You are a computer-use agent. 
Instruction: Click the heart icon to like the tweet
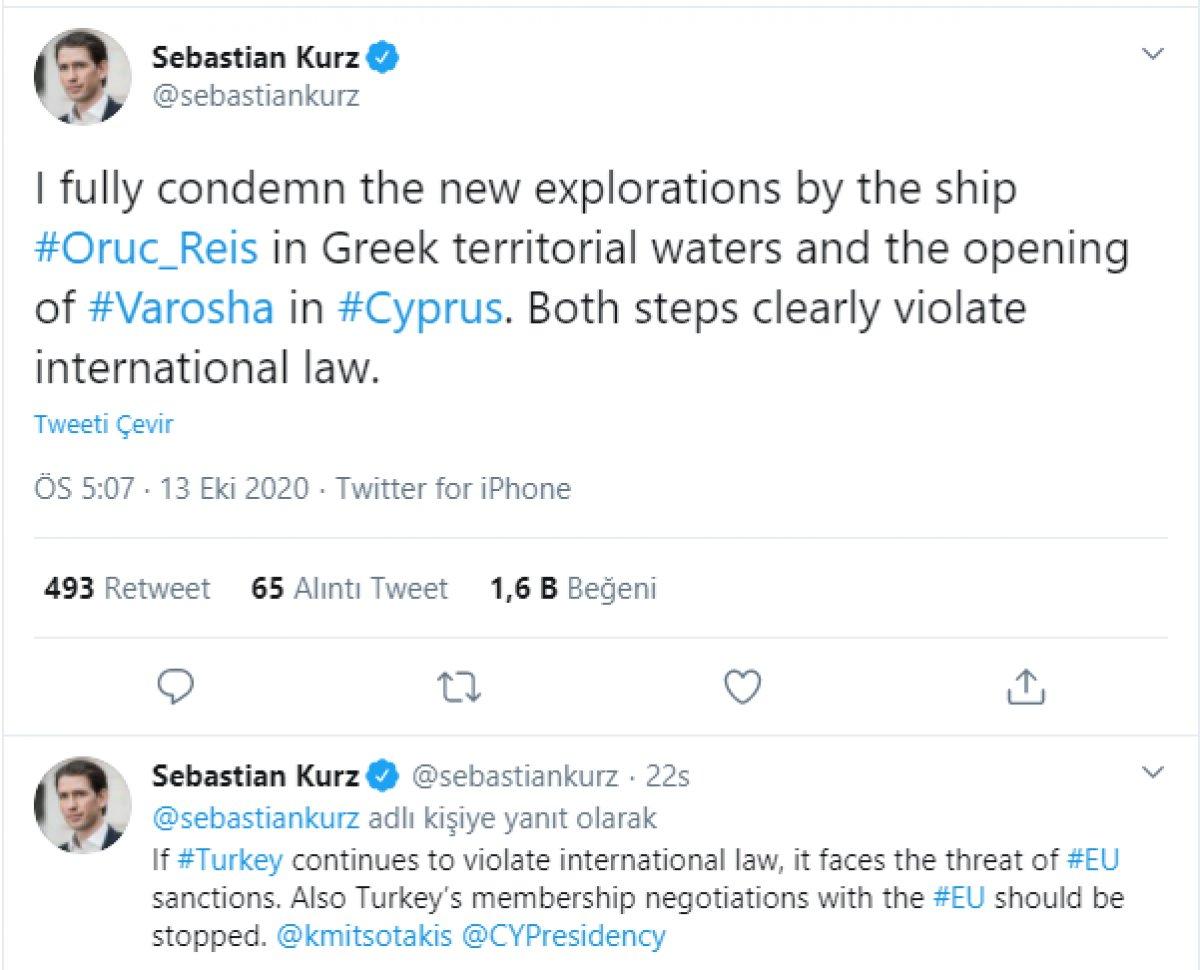point(741,687)
